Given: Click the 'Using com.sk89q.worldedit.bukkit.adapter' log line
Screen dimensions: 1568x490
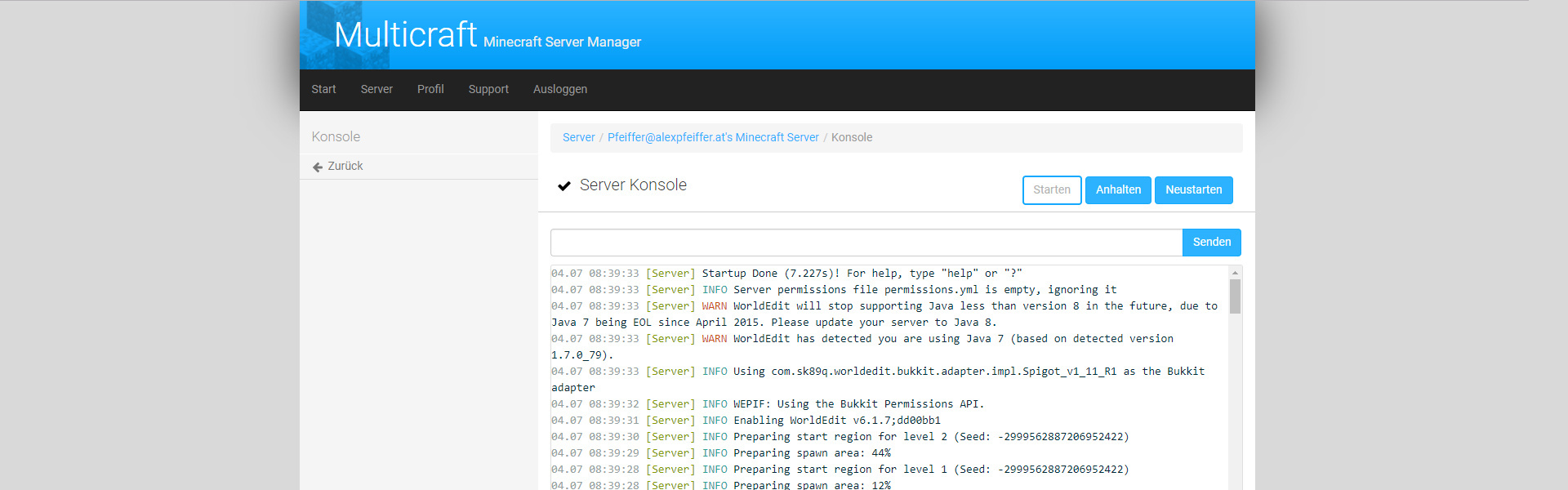Looking at the screenshot, I should click(x=878, y=380).
